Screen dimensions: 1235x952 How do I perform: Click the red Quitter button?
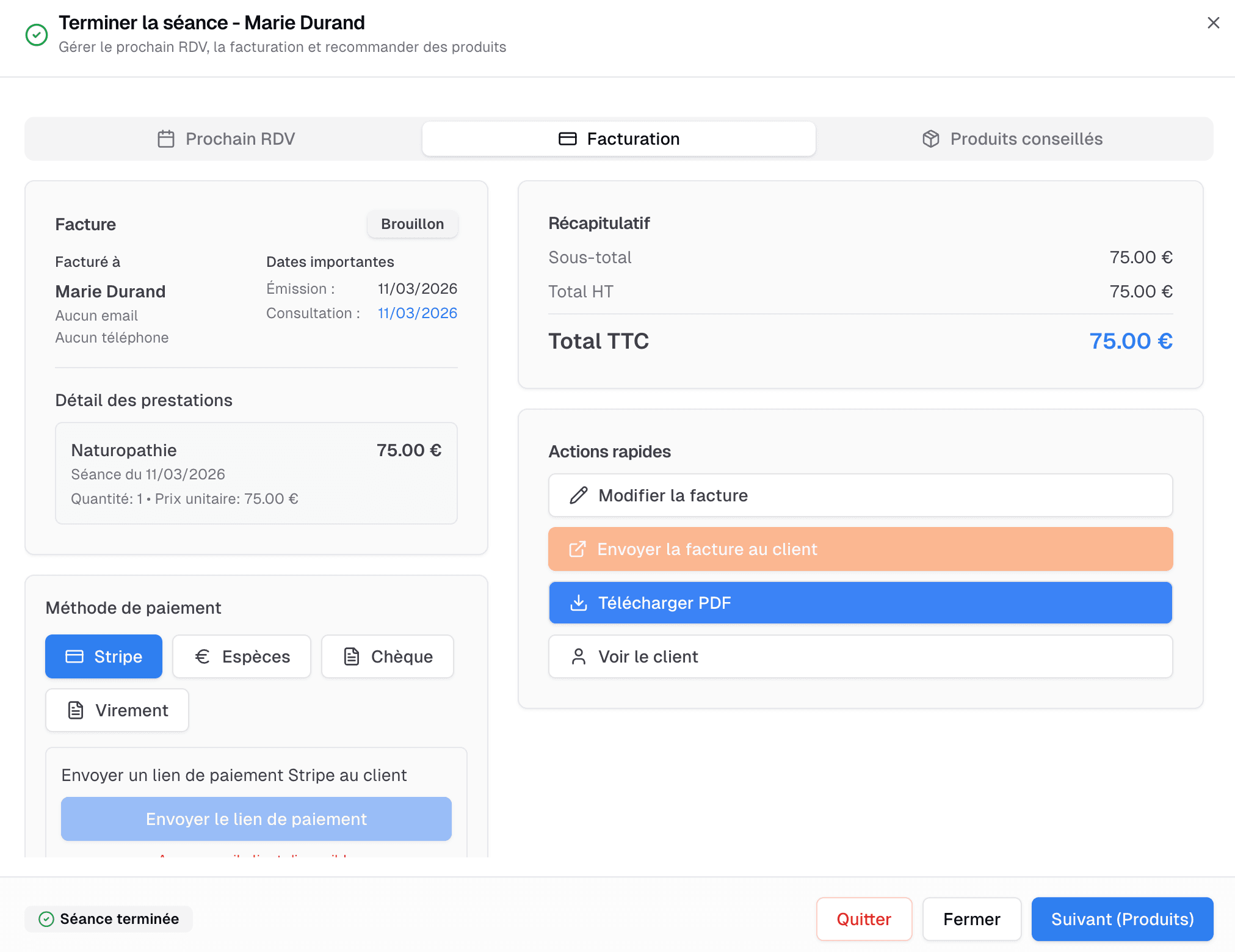pos(864,919)
